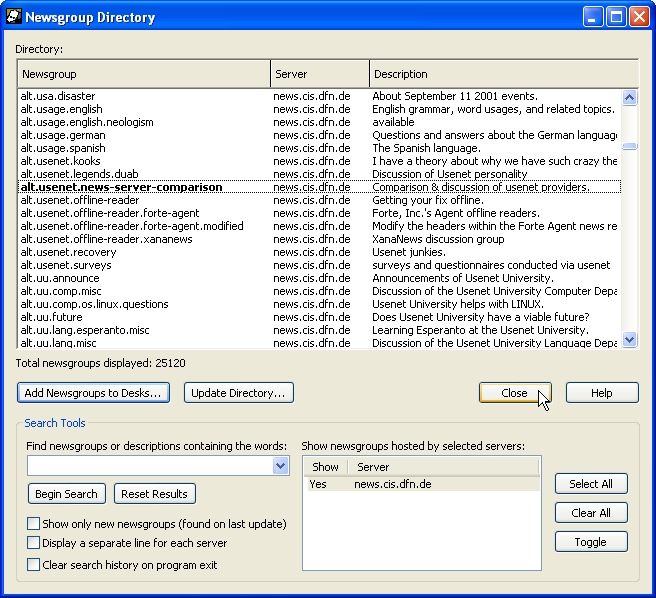Click the Update Directory button
The height and width of the screenshot is (598, 656).
239,393
